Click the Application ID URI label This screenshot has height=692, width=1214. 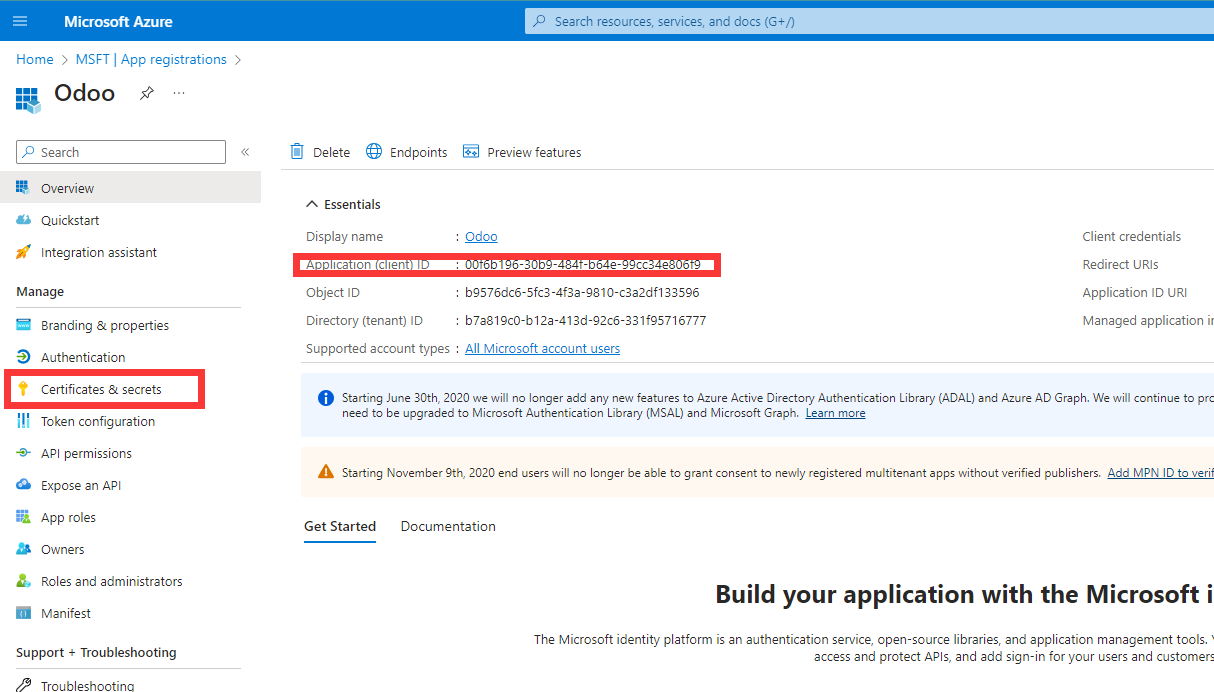pos(1135,293)
